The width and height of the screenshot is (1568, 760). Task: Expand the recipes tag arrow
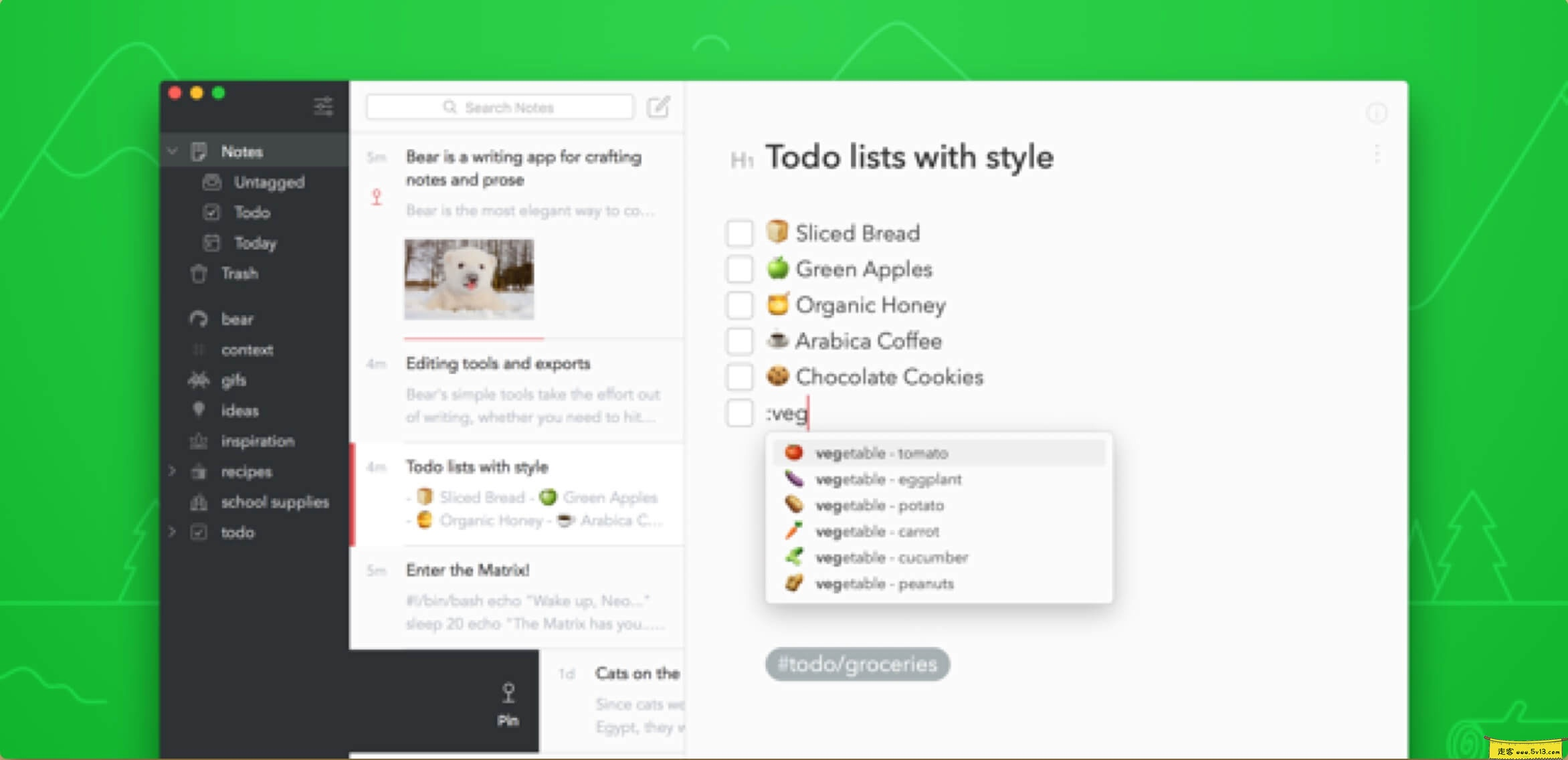[173, 471]
